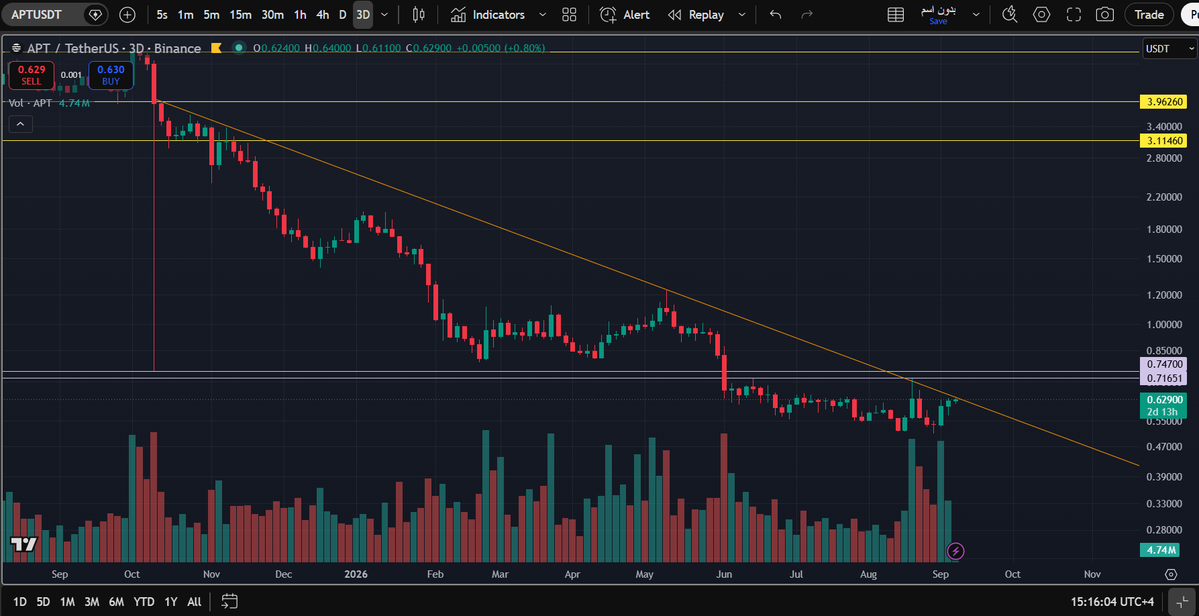This screenshot has height=616, width=1199.
Task: Set date range to 5D
Action: pos(43,601)
